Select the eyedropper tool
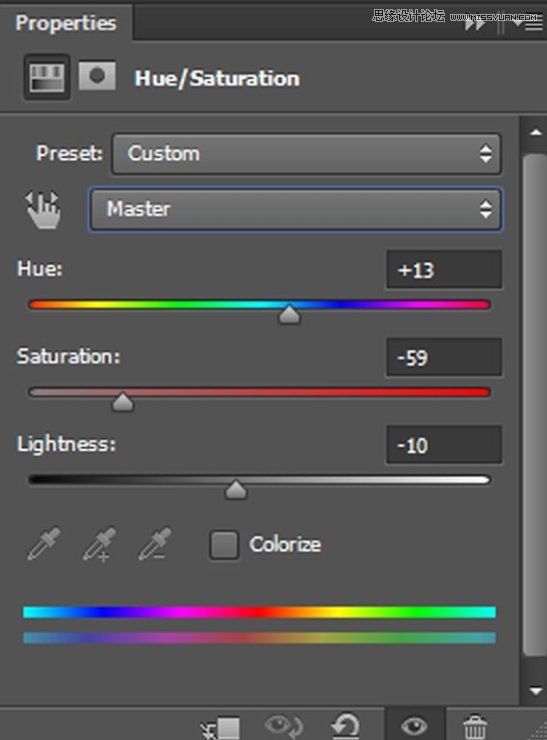 pyautogui.click(x=44, y=544)
